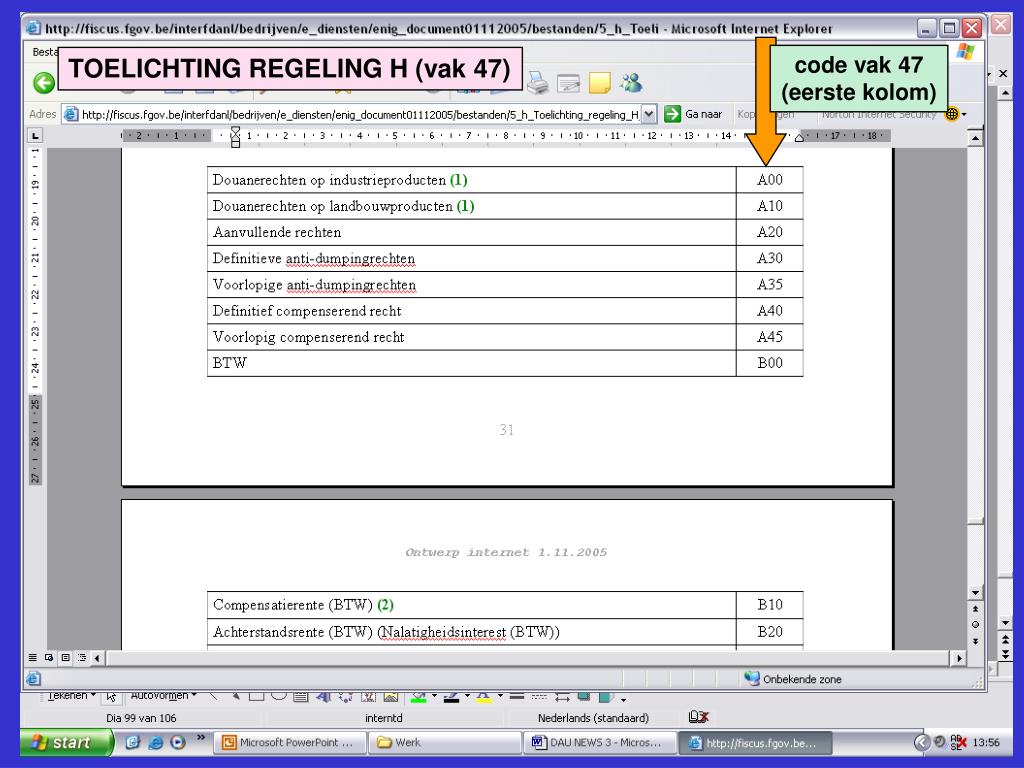The height and width of the screenshot is (768, 1024).
Task: Click the Ga naar green arrow button
Action: click(x=672, y=114)
